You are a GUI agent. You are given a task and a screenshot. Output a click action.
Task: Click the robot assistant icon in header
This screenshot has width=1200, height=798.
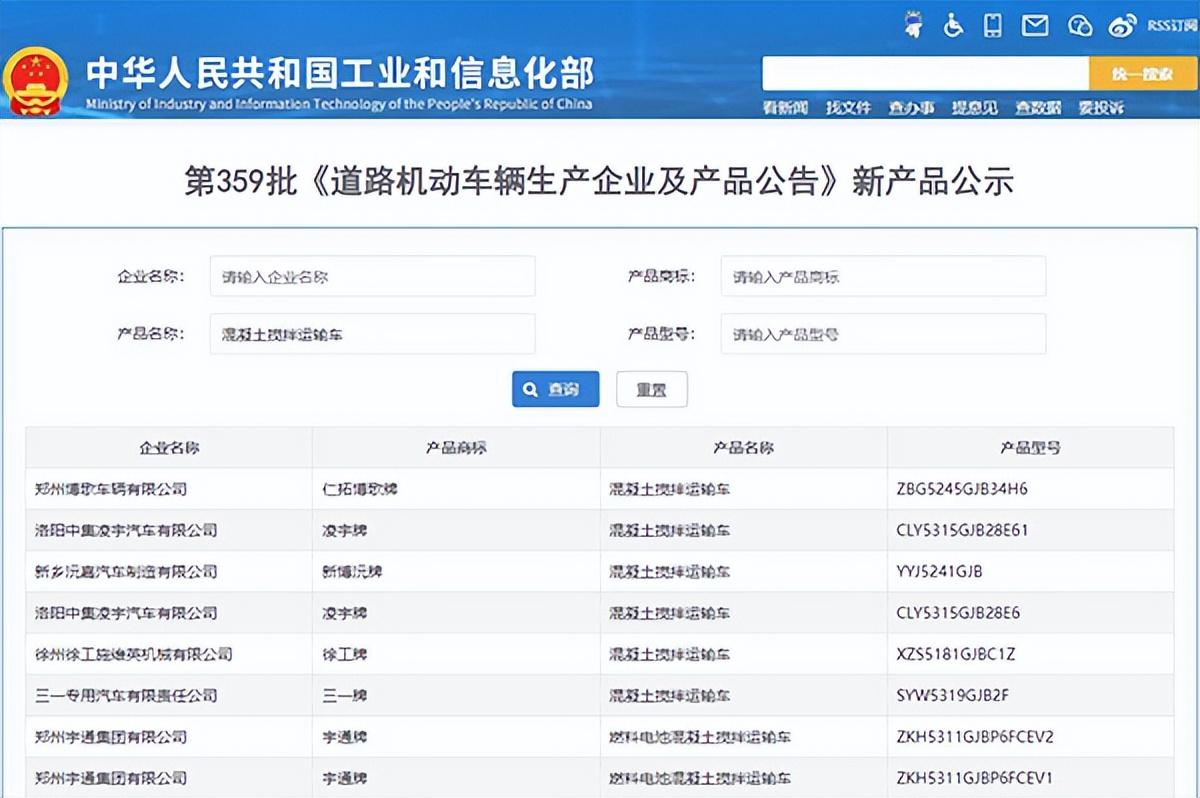(x=912, y=26)
